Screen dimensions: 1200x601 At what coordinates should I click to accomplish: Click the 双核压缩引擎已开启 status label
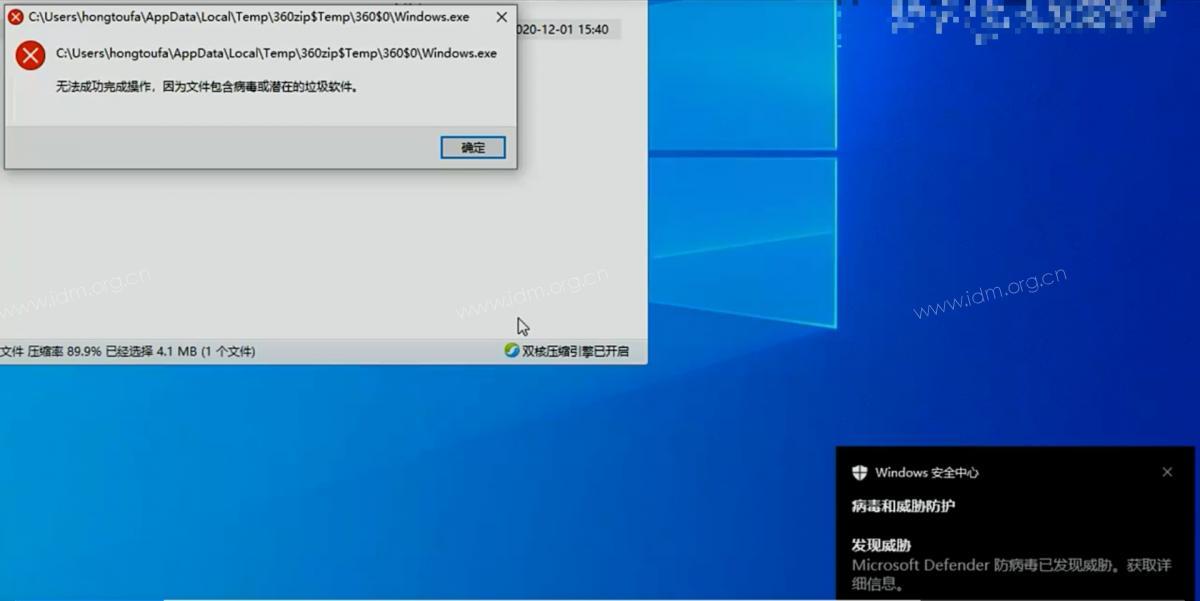(575, 351)
